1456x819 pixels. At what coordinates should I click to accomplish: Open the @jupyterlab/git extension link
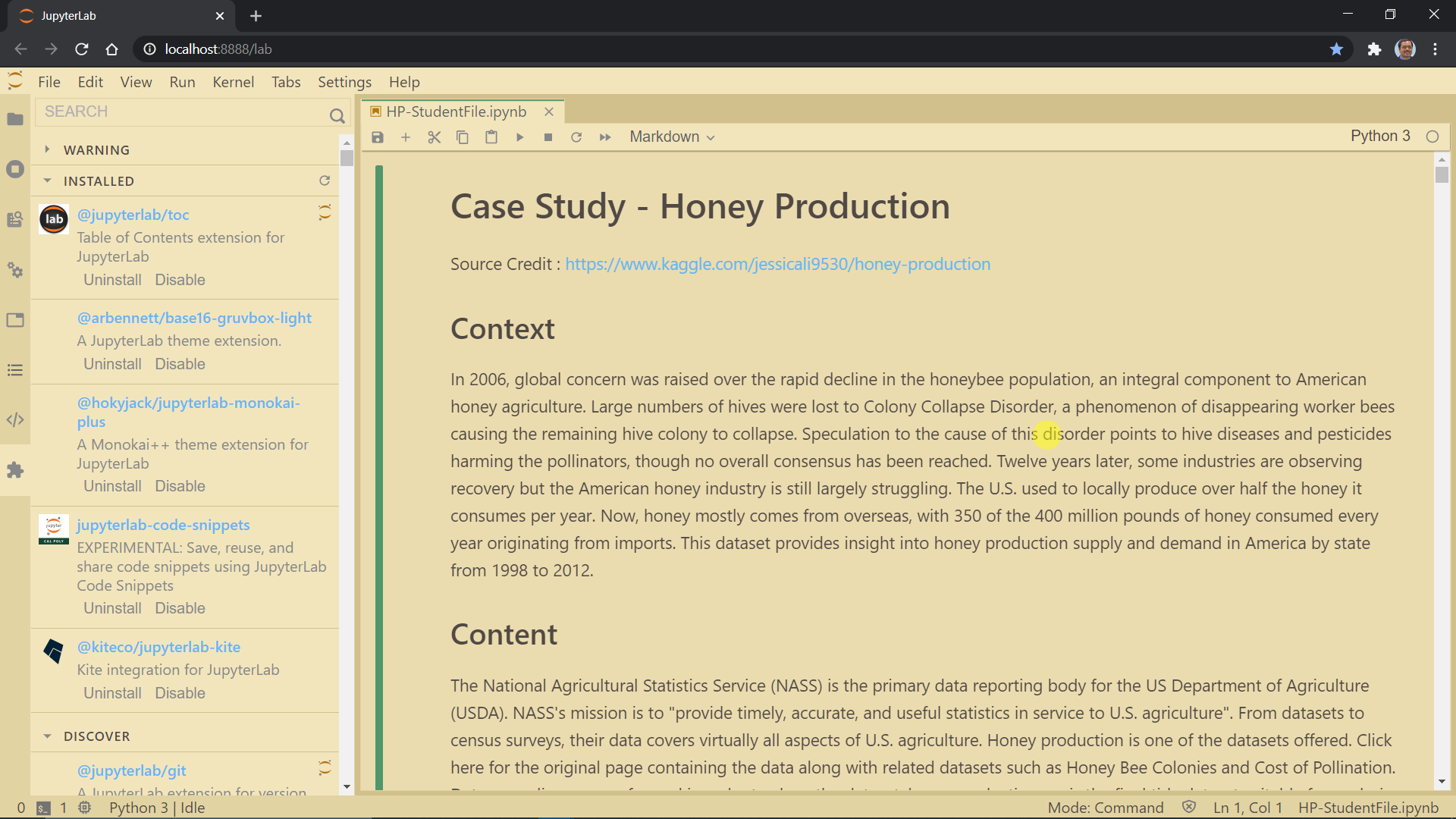[x=131, y=770]
